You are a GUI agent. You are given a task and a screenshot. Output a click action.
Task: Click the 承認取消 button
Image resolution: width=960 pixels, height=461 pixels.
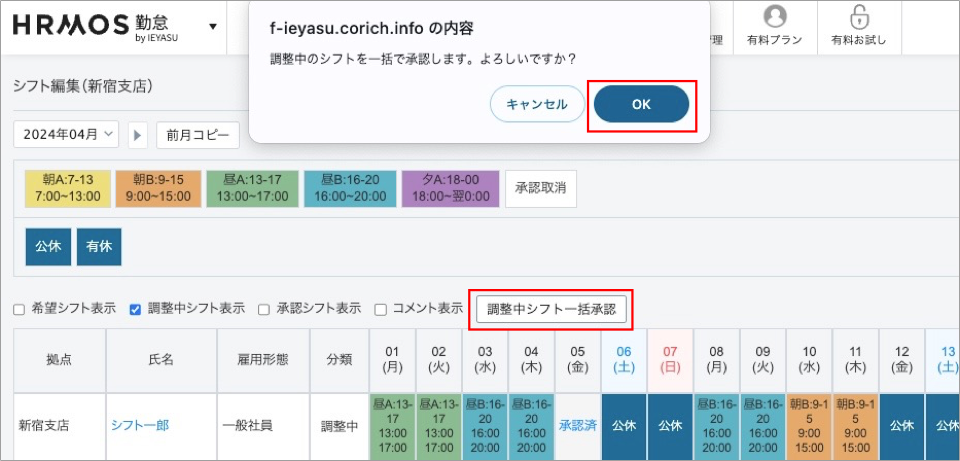coord(540,188)
